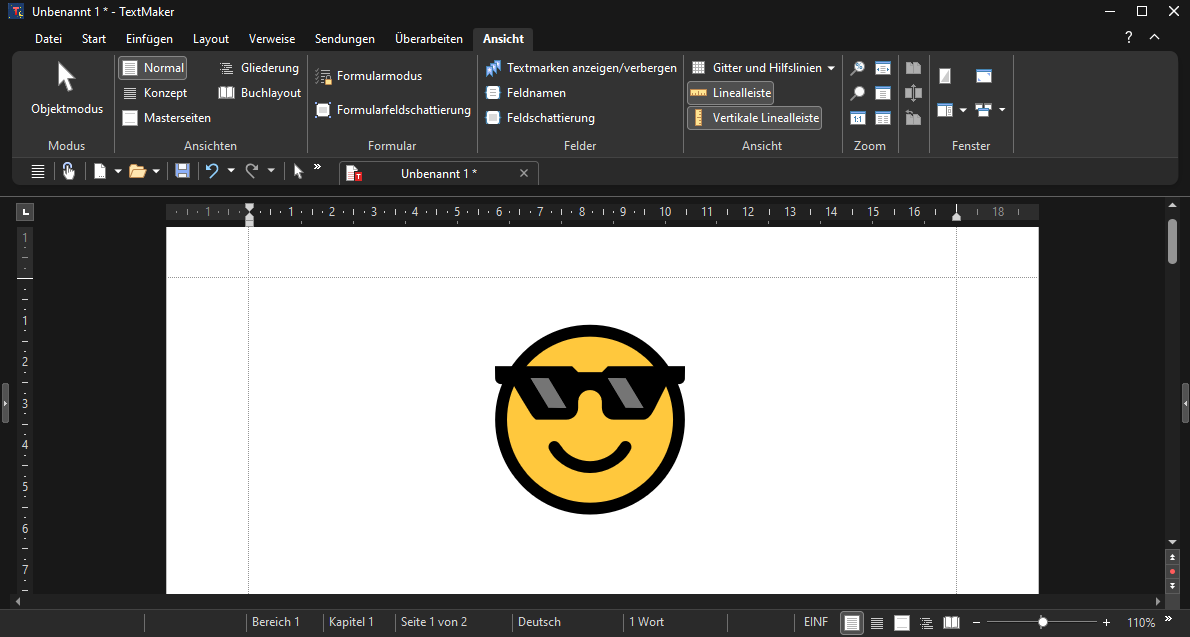Click Textmarken anzeigen/verbergen

(581, 68)
